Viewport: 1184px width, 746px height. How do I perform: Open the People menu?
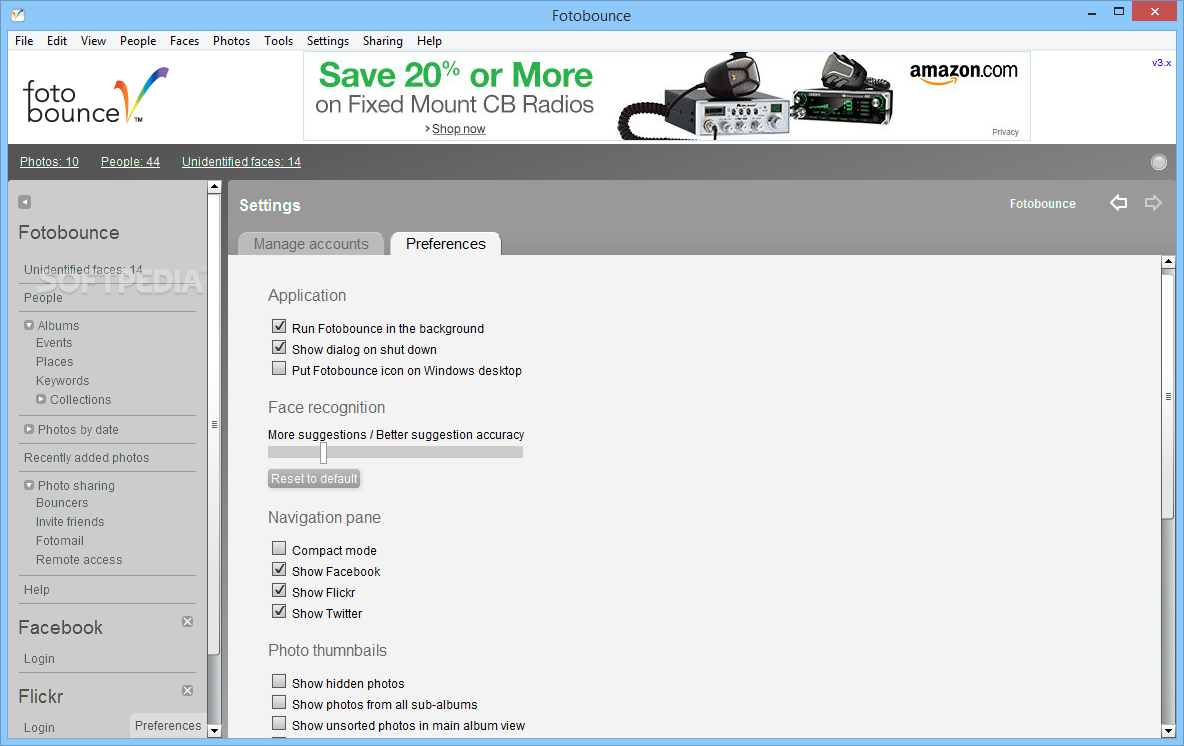coord(138,41)
